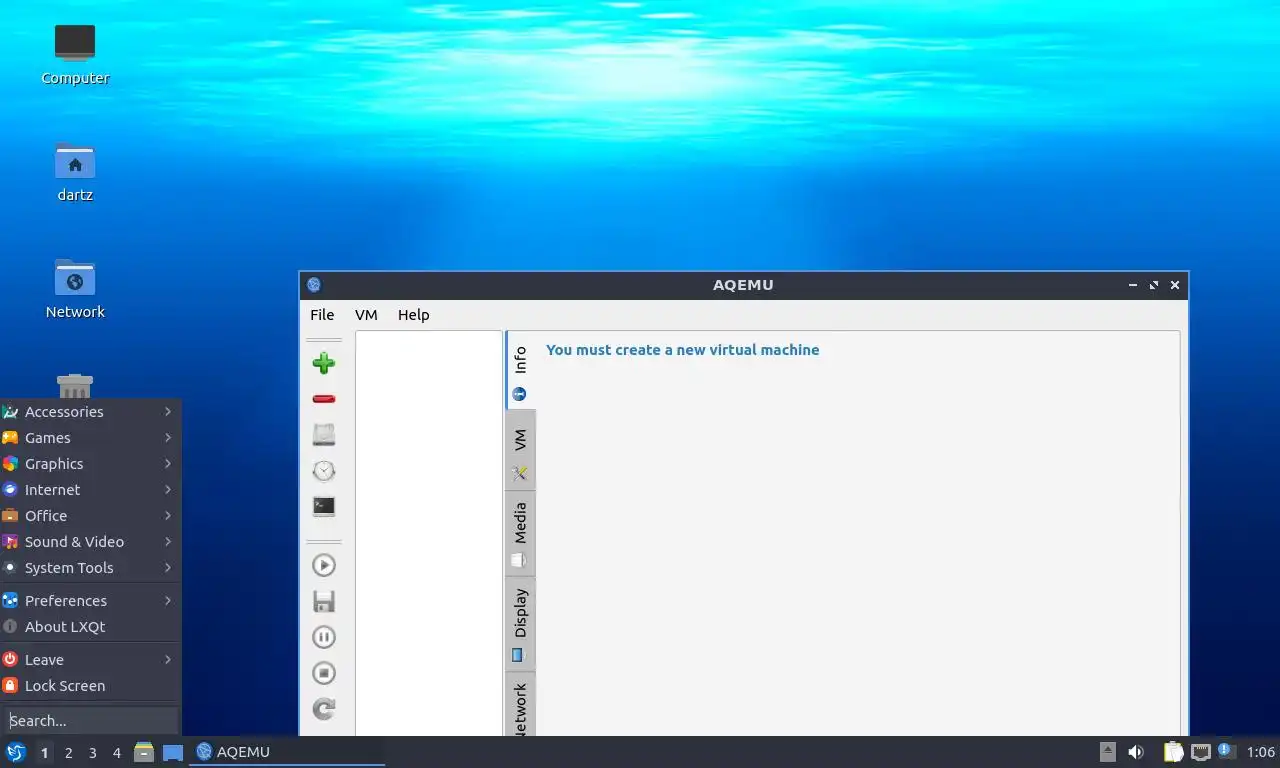Click the blue show desktop taskbar icon

(172, 752)
